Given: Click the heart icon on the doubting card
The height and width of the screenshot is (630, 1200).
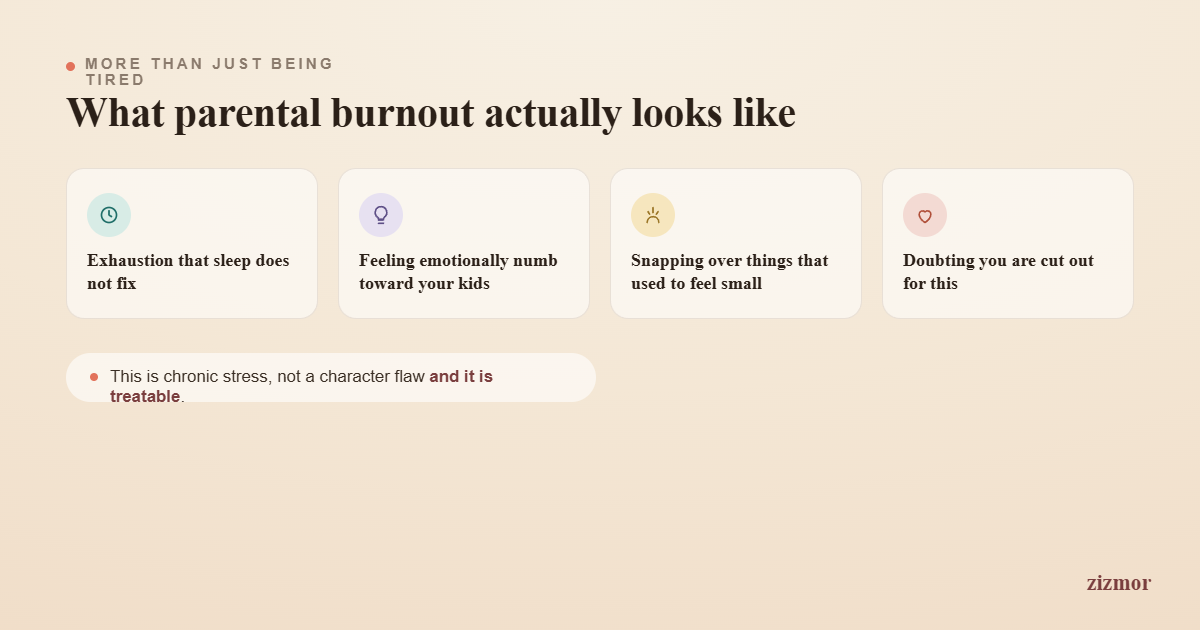Looking at the screenshot, I should click(x=925, y=215).
